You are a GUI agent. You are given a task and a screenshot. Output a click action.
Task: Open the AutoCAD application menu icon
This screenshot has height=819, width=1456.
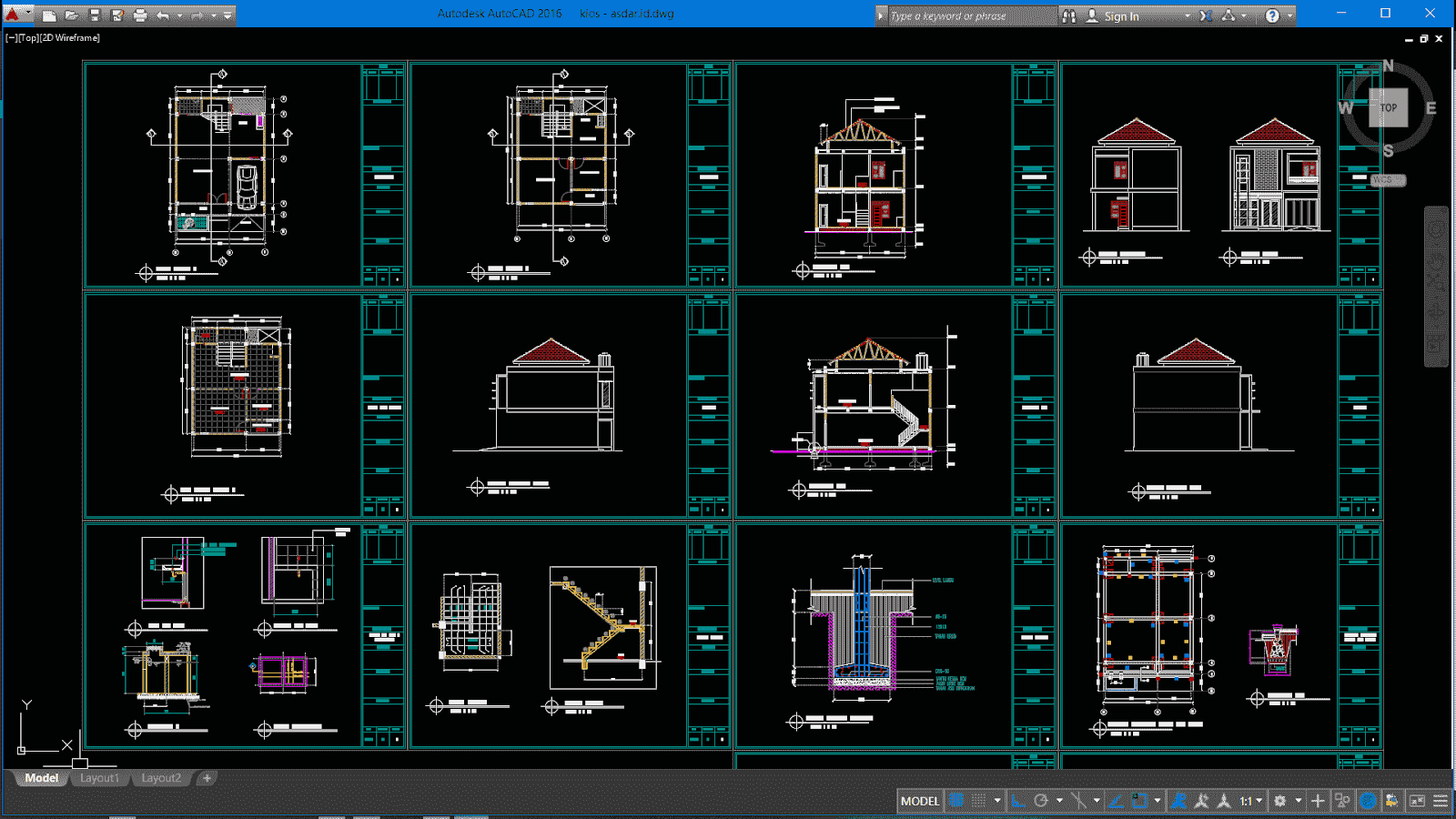point(12,14)
